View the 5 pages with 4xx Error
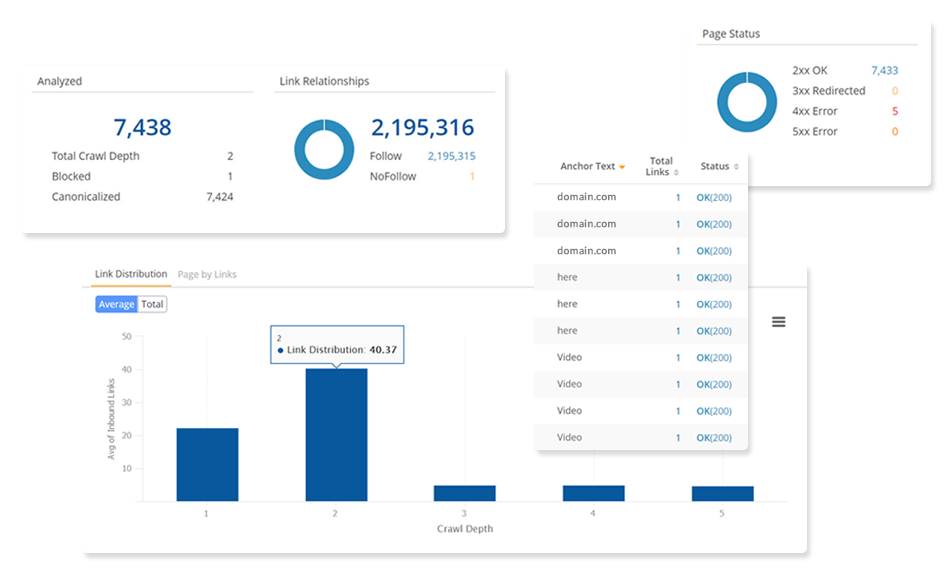Viewport: 950px width, 575px height. click(x=894, y=111)
